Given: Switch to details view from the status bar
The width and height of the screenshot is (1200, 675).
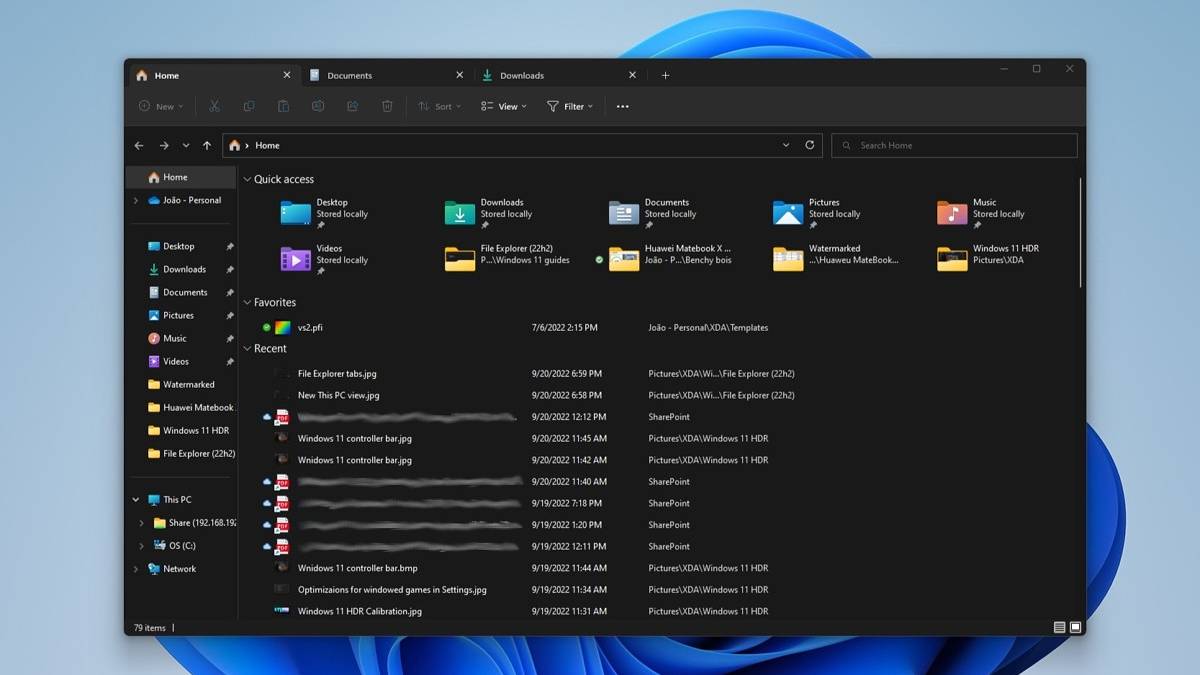Looking at the screenshot, I should point(1057,627).
